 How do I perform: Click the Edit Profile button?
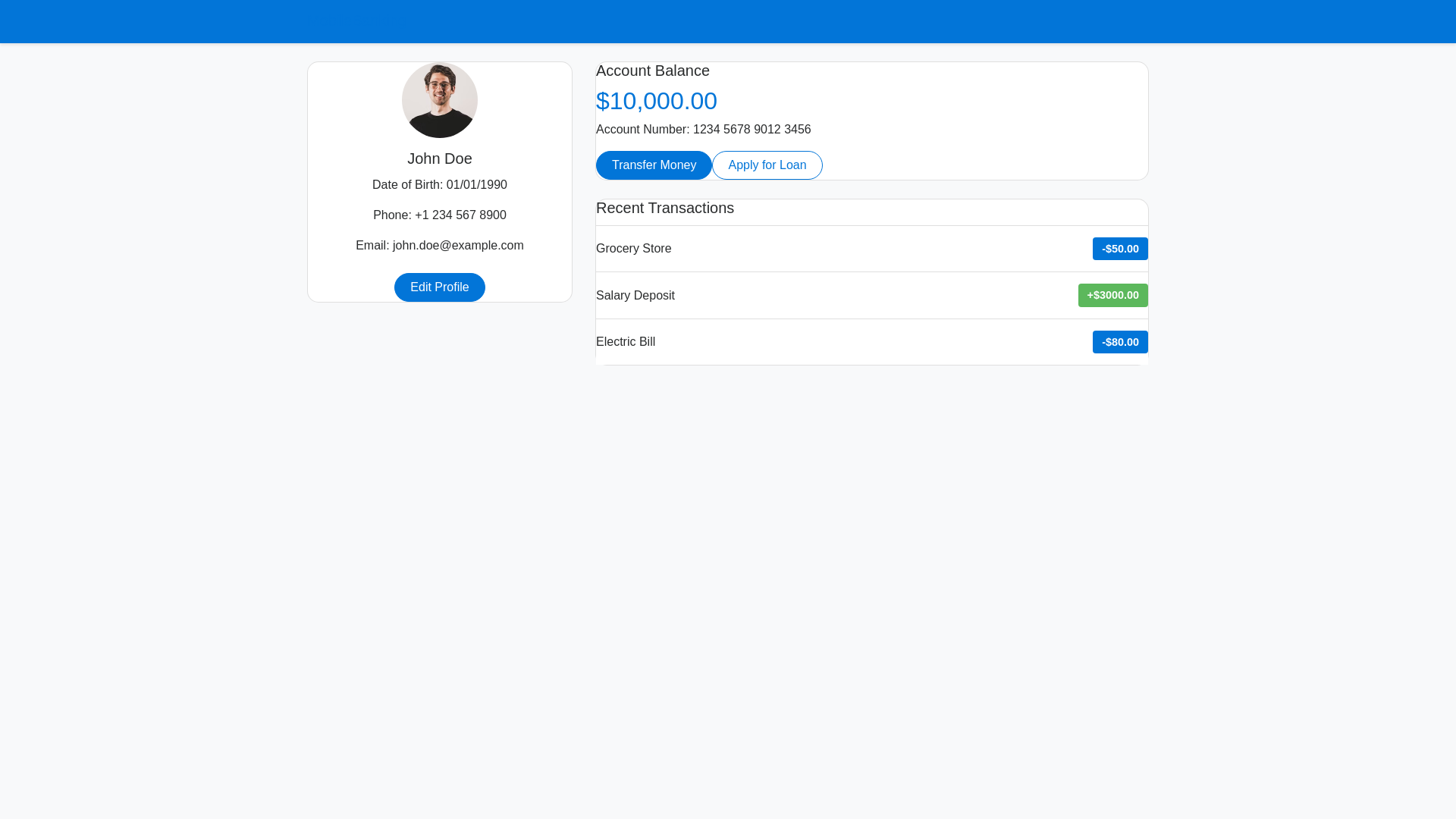[x=439, y=287]
